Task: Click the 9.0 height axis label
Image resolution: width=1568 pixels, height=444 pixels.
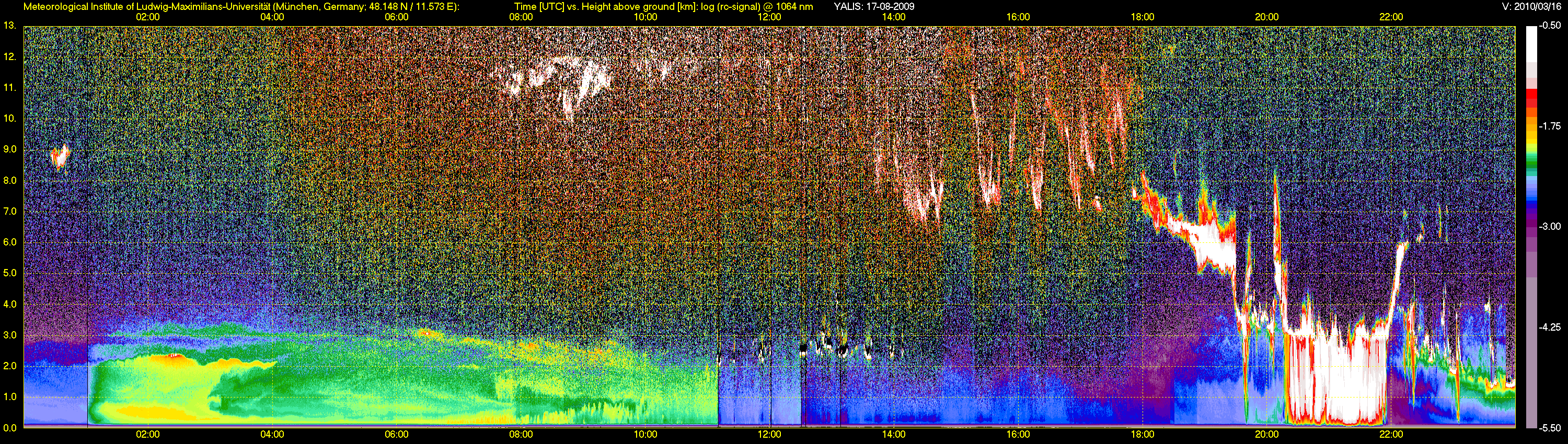Action: [9, 149]
